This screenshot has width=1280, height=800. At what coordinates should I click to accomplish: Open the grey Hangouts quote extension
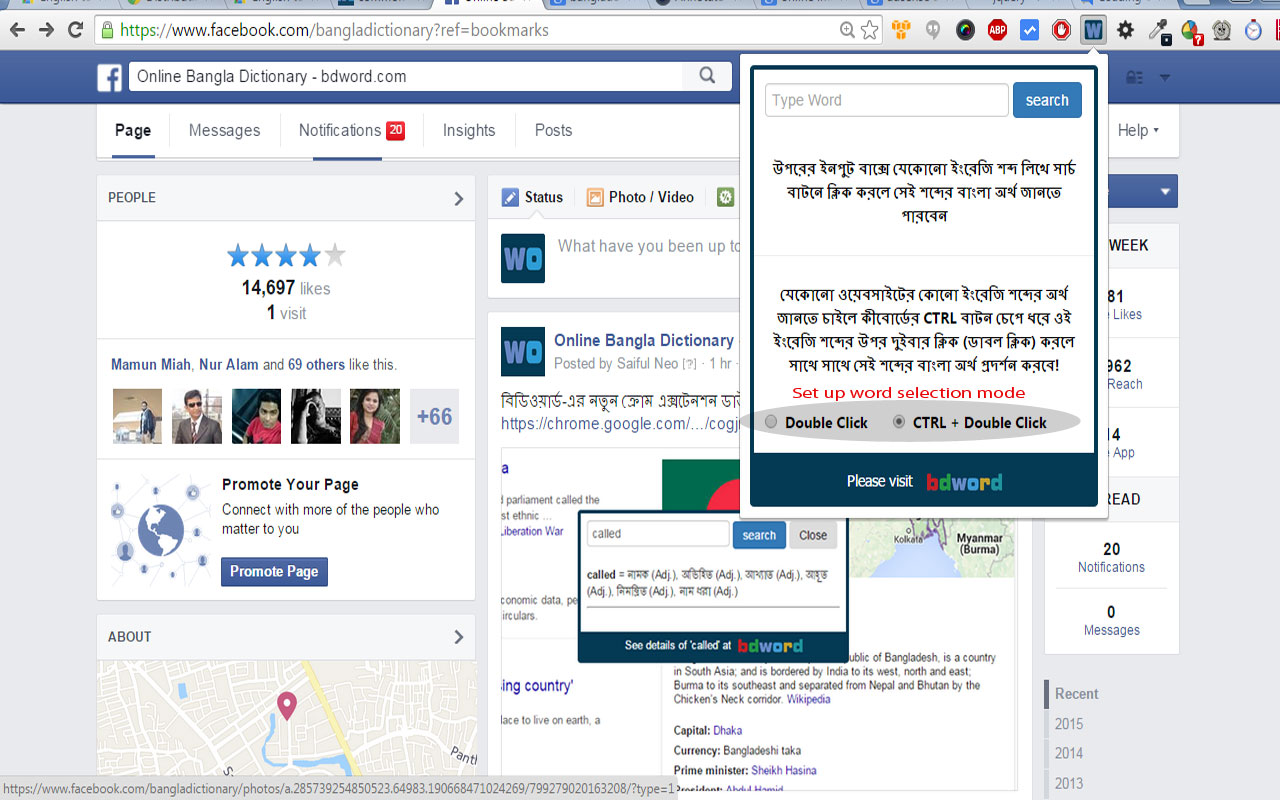(933, 30)
